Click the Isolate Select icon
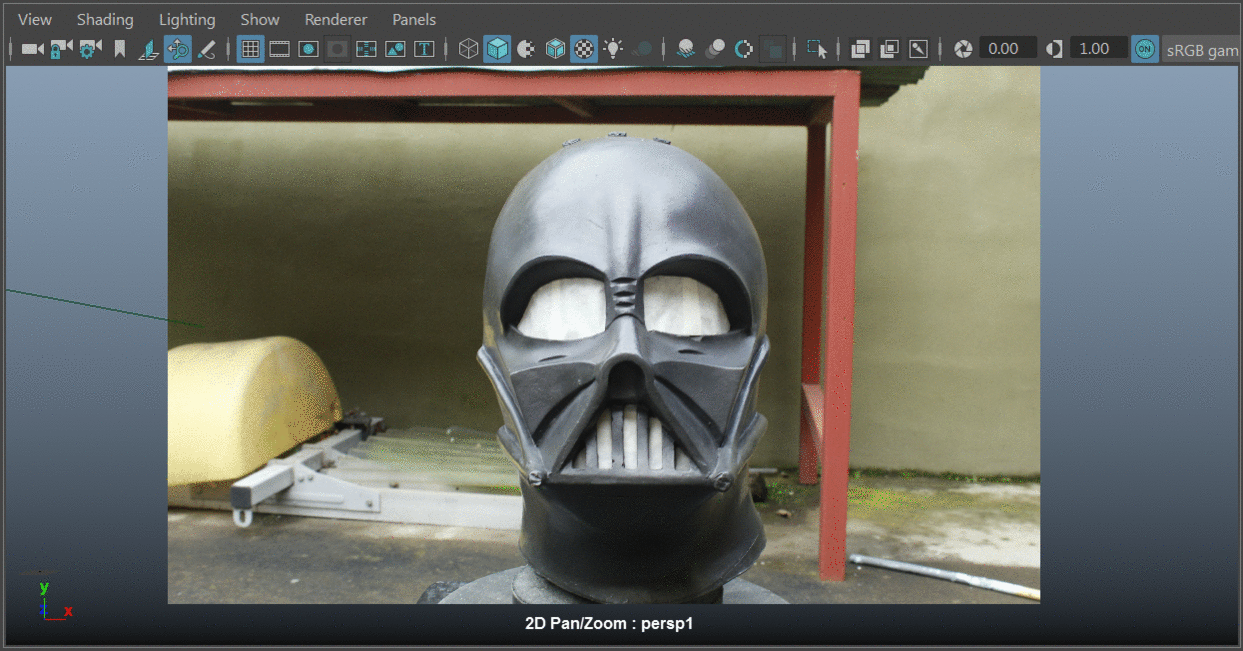Screen dimensions: 1243x651 [817, 48]
